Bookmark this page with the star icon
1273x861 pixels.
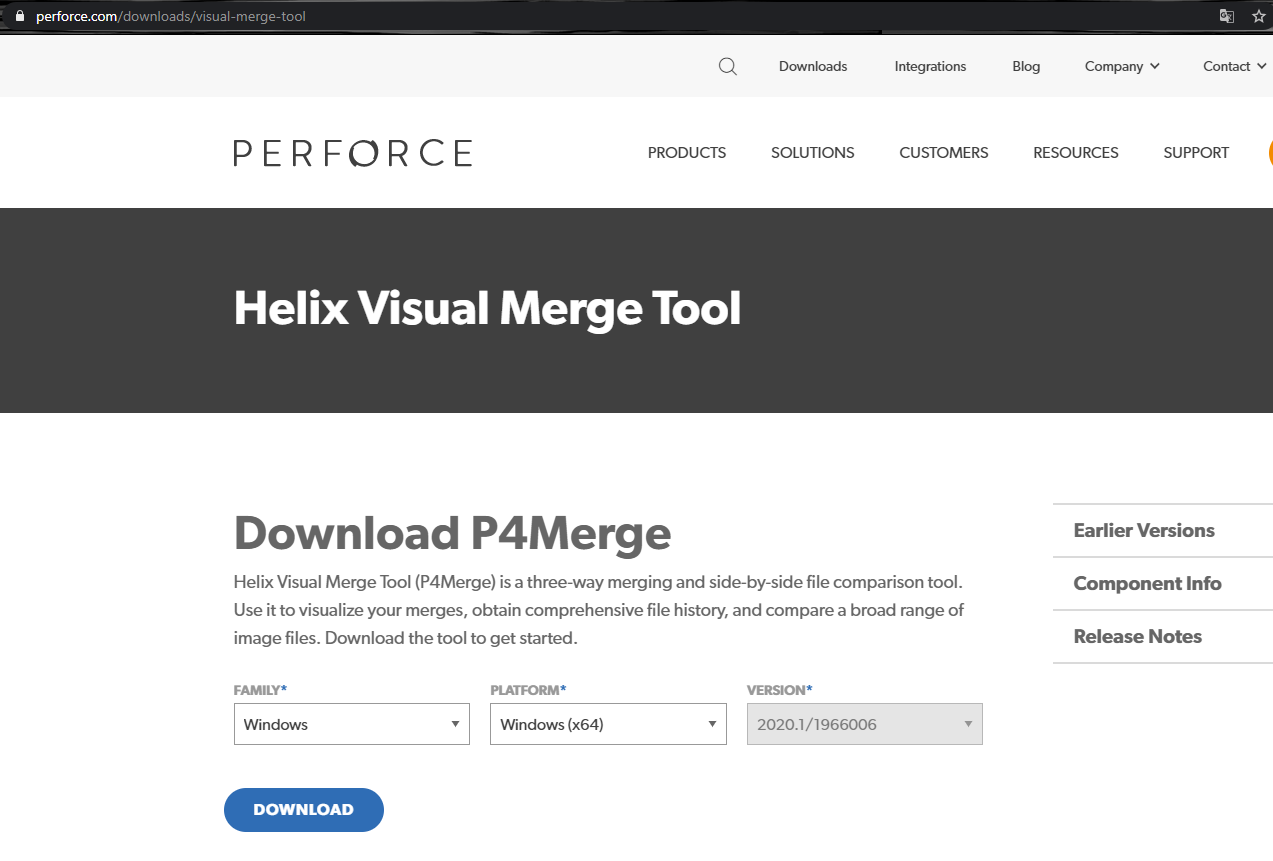pos(1258,16)
